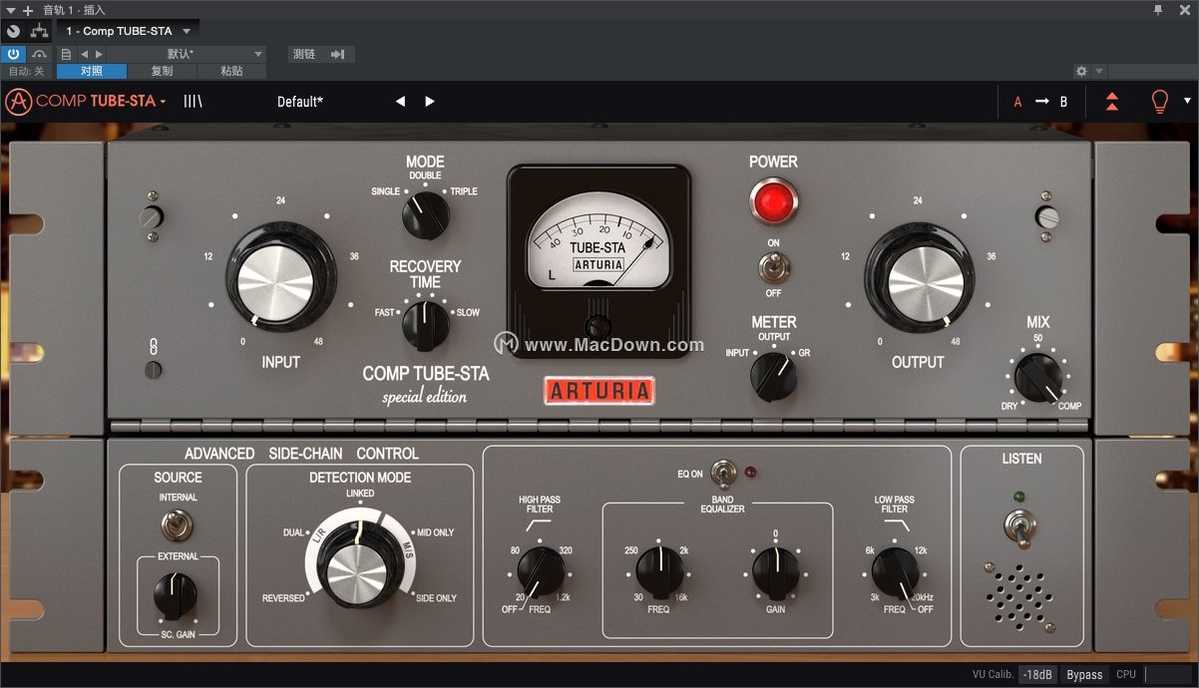This screenshot has width=1199, height=688.
Task: Copy A to B with arrow
Action: (x=1042, y=101)
